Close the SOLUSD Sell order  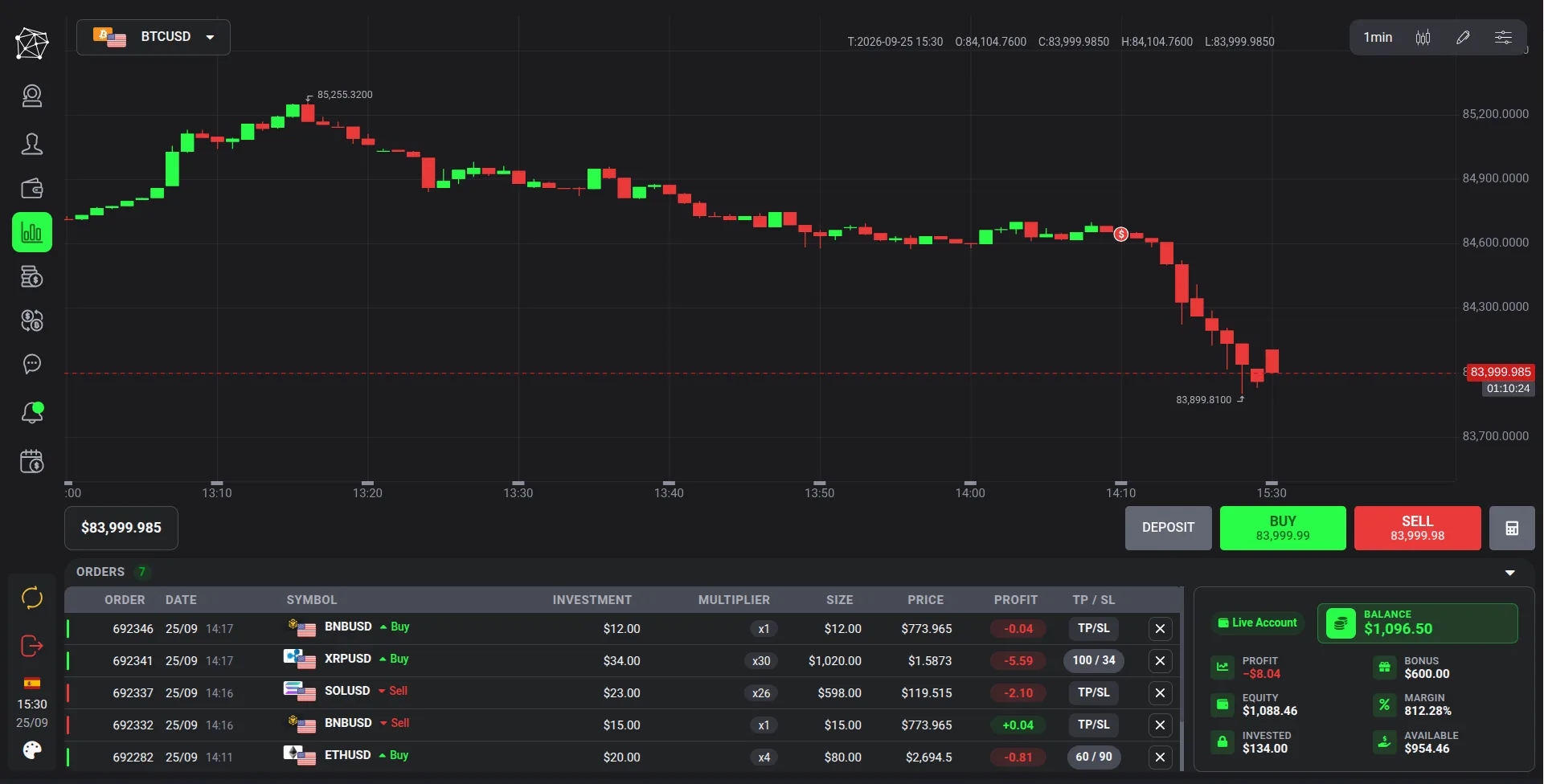pos(1160,693)
